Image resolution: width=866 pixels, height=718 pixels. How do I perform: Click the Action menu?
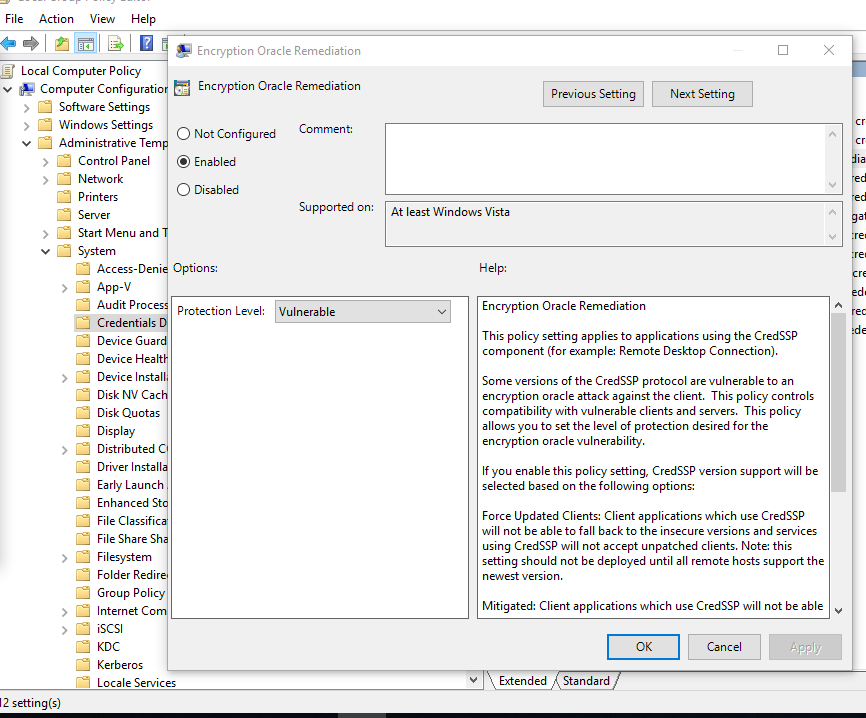(x=56, y=18)
